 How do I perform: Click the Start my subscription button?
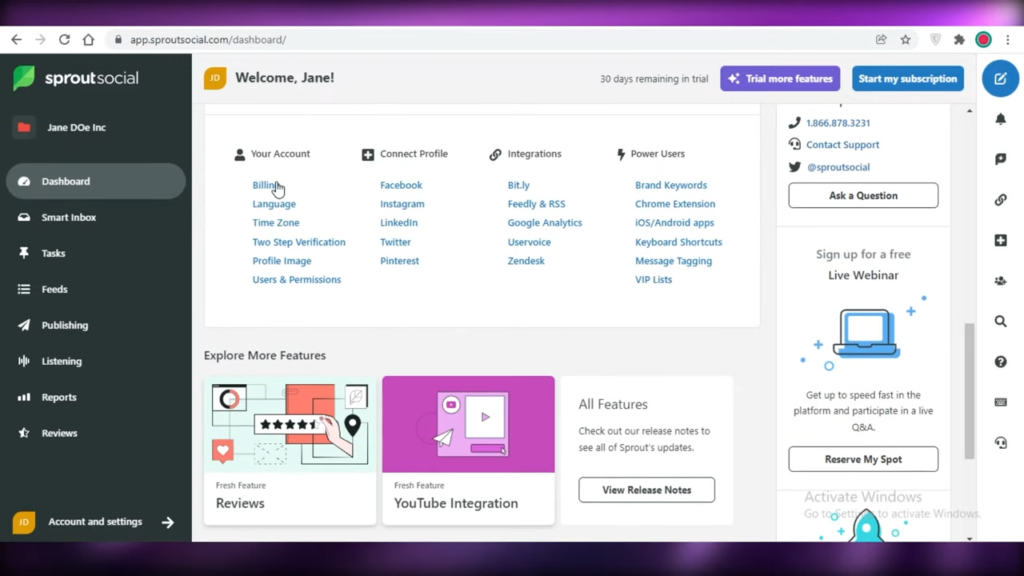[x=908, y=78]
